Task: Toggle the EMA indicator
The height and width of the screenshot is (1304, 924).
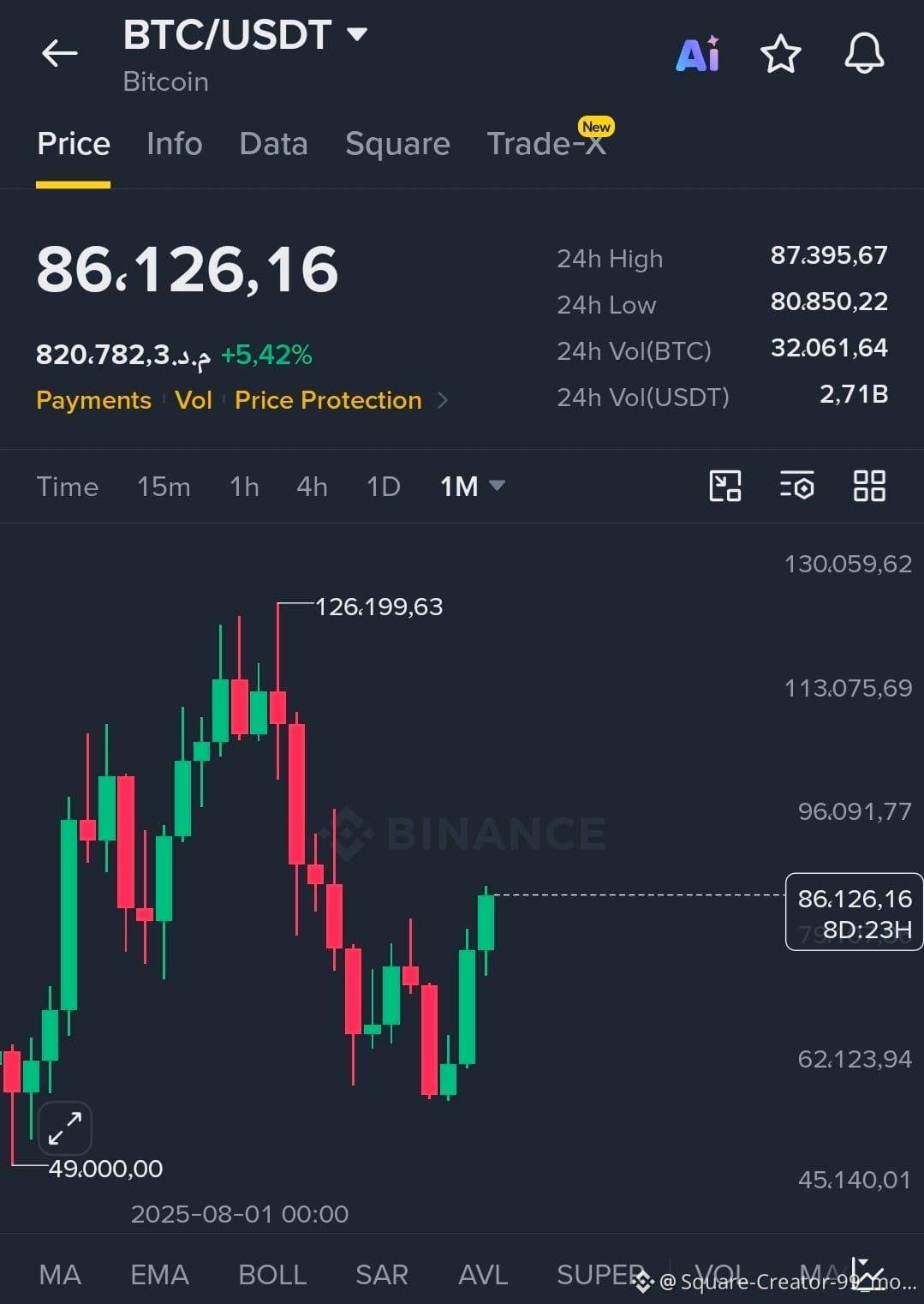Action: [159, 1275]
